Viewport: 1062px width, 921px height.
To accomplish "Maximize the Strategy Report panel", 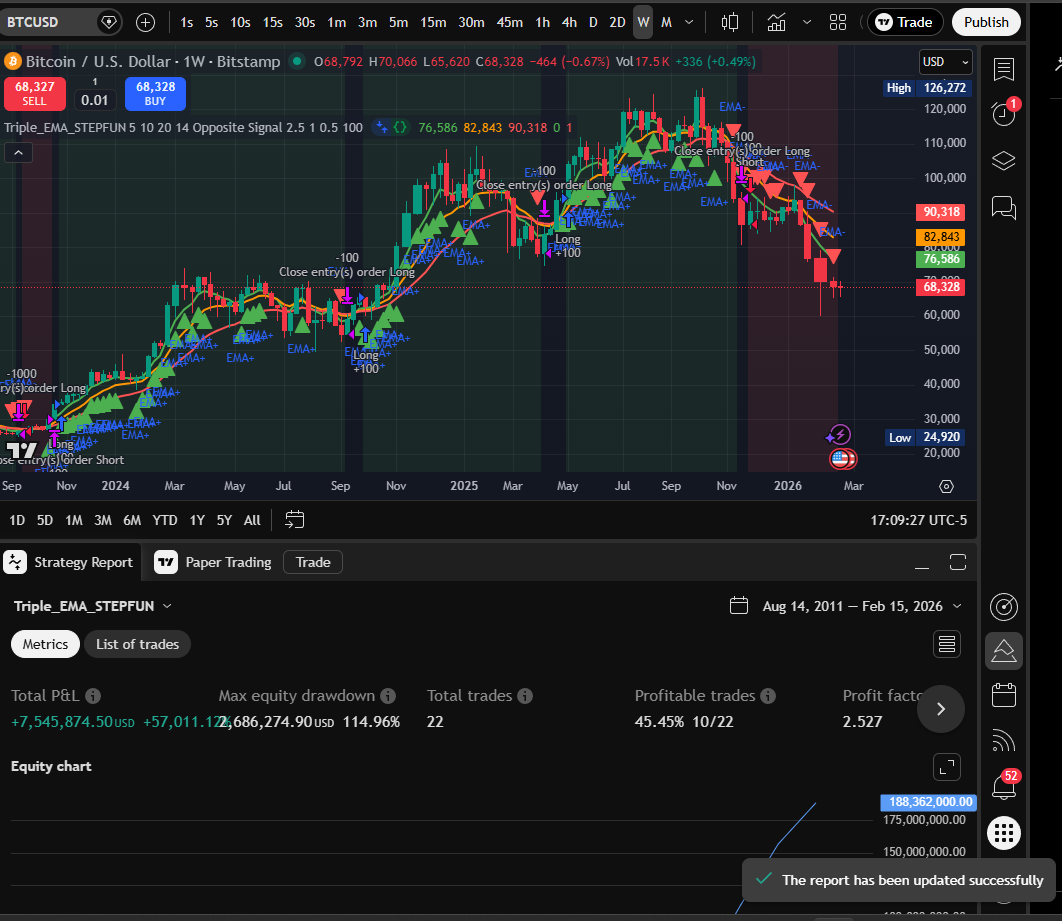I will coord(957,562).
